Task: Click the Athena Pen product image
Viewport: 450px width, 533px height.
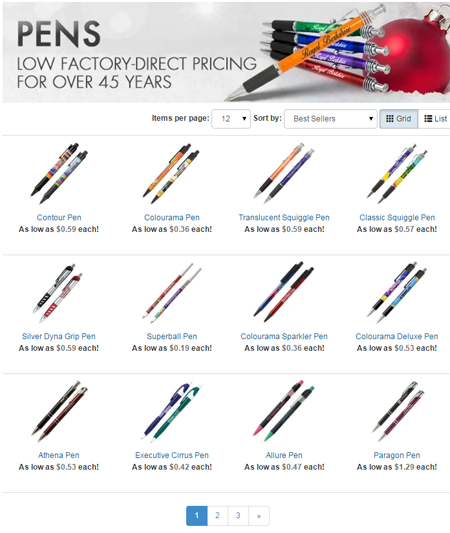Action: [x=59, y=411]
